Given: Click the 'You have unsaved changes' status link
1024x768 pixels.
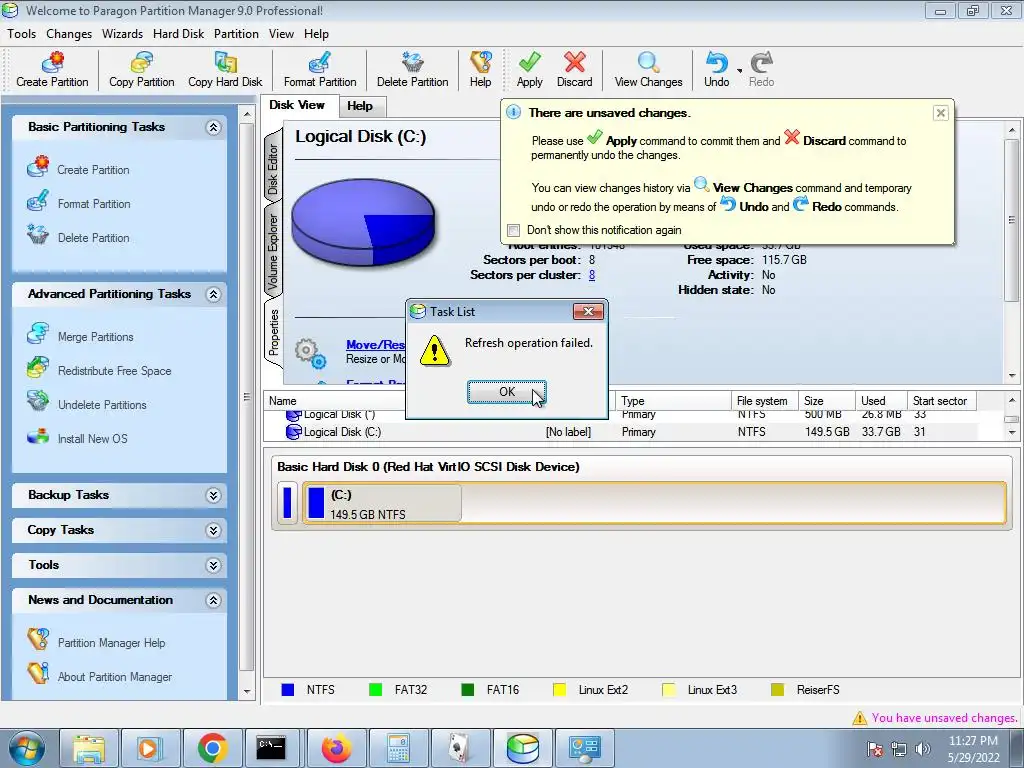Looking at the screenshot, I should 944,718.
